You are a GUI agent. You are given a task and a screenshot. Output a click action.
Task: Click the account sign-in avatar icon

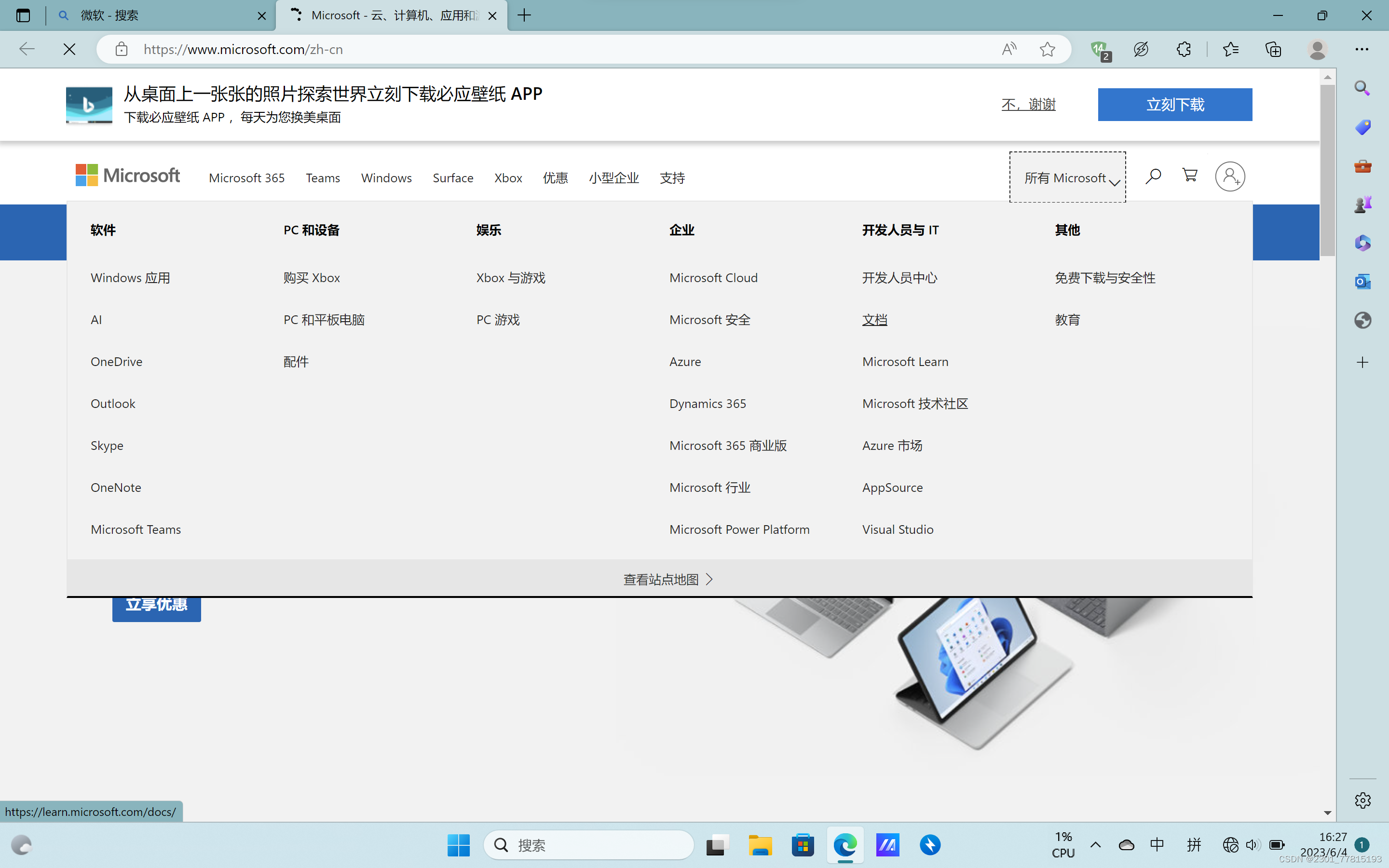point(1229,177)
